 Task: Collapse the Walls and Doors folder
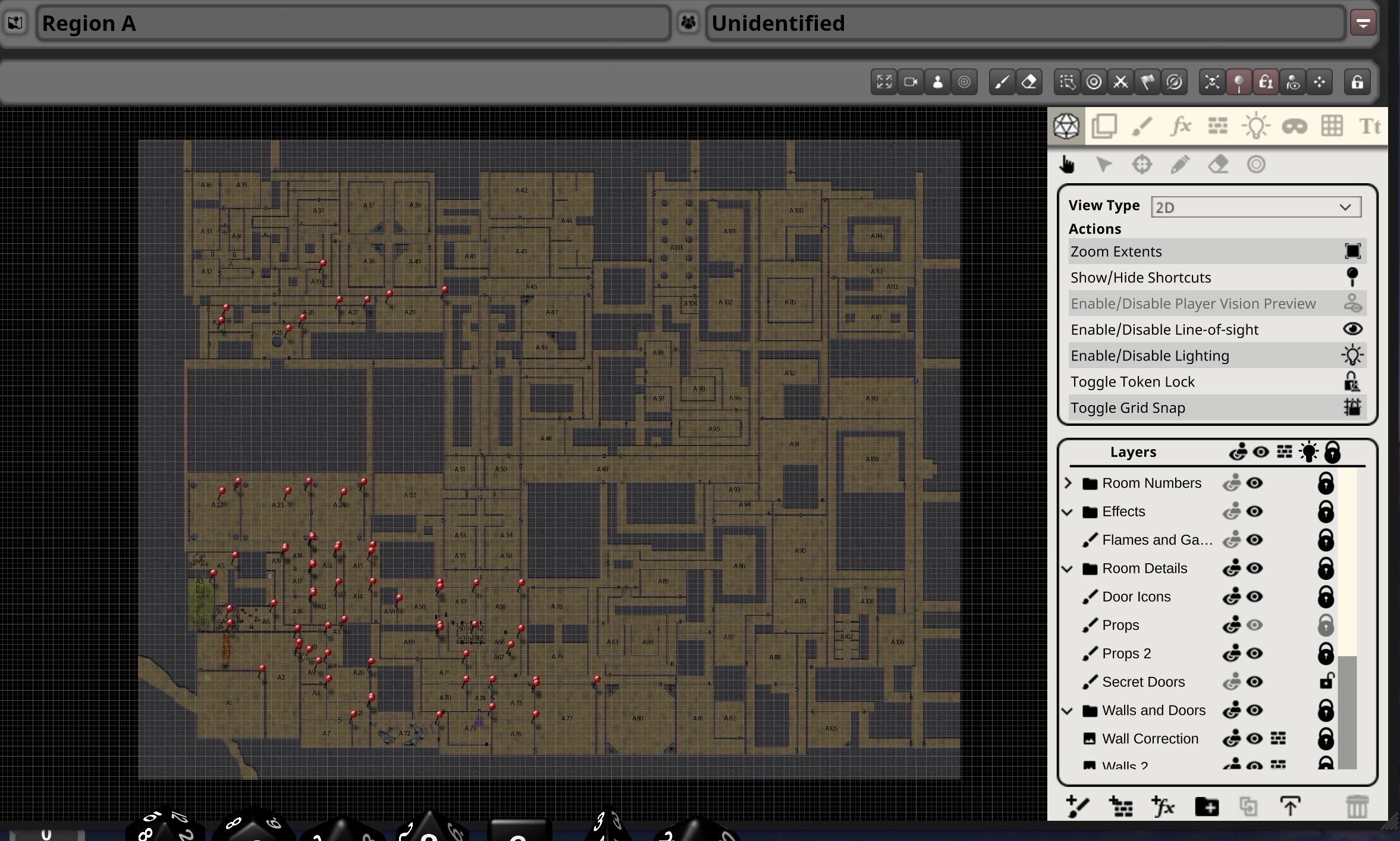(1068, 710)
